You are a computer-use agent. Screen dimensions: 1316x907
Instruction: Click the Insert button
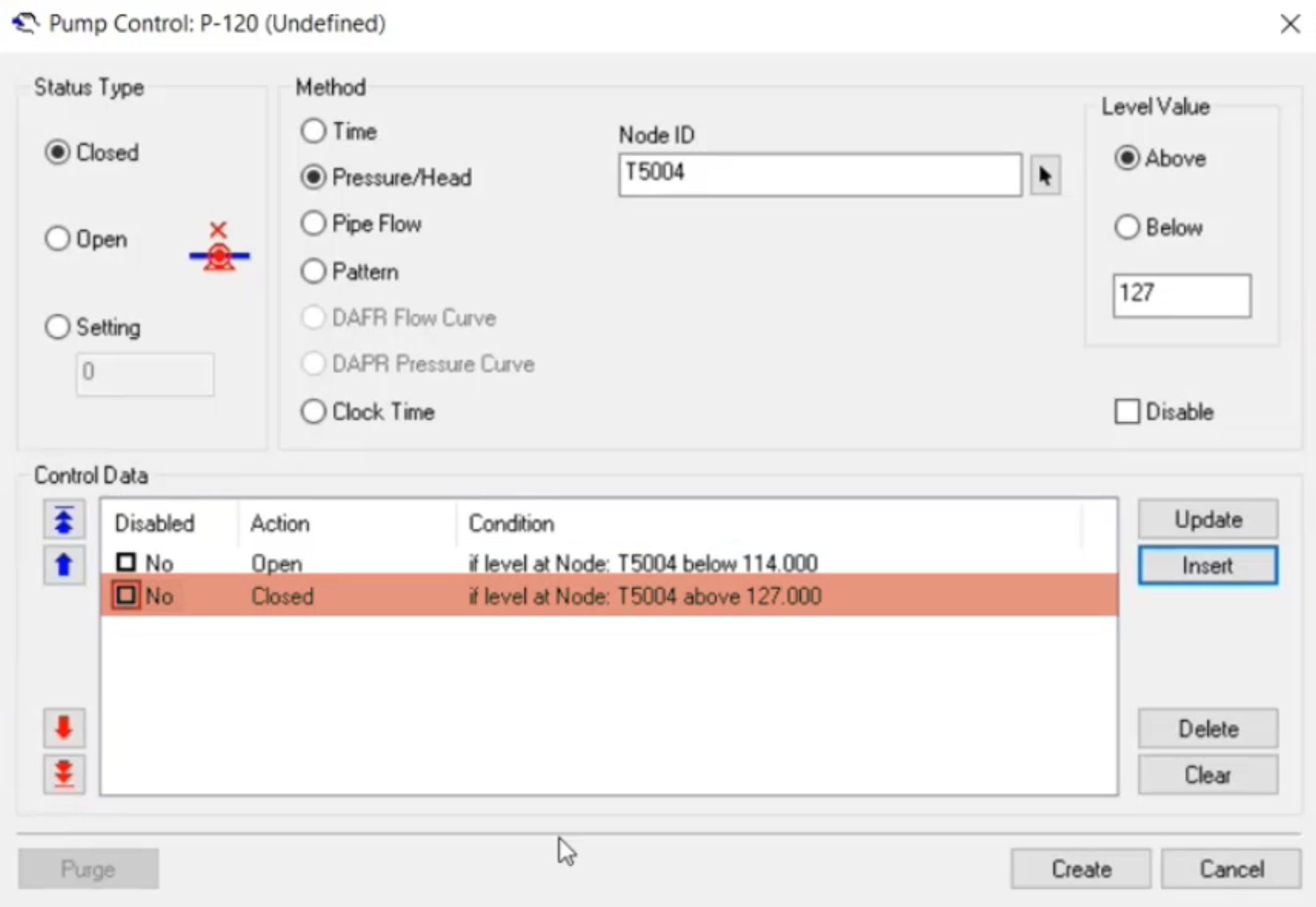1207,565
